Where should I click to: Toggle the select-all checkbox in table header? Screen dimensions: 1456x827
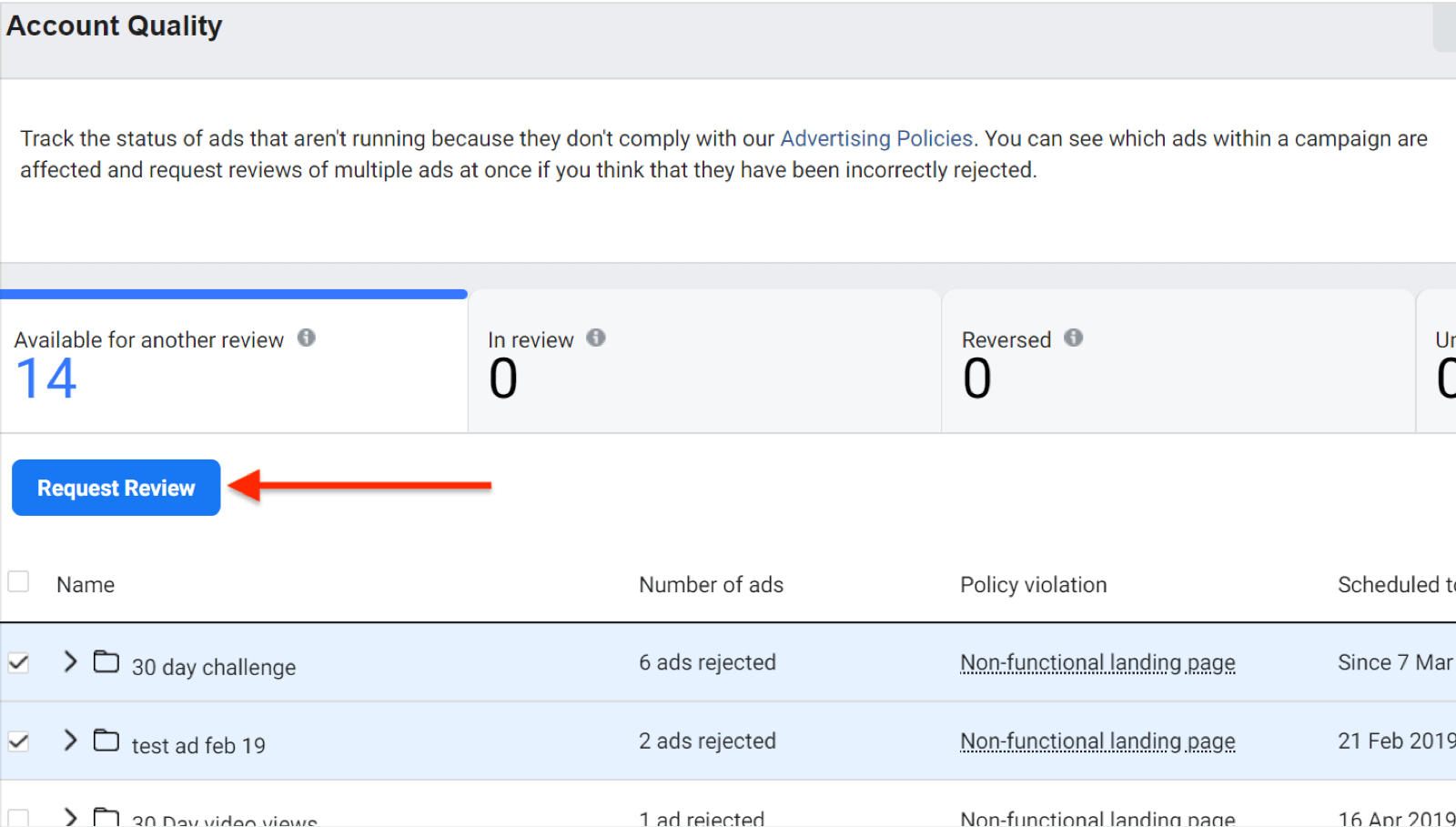click(18, 581)
